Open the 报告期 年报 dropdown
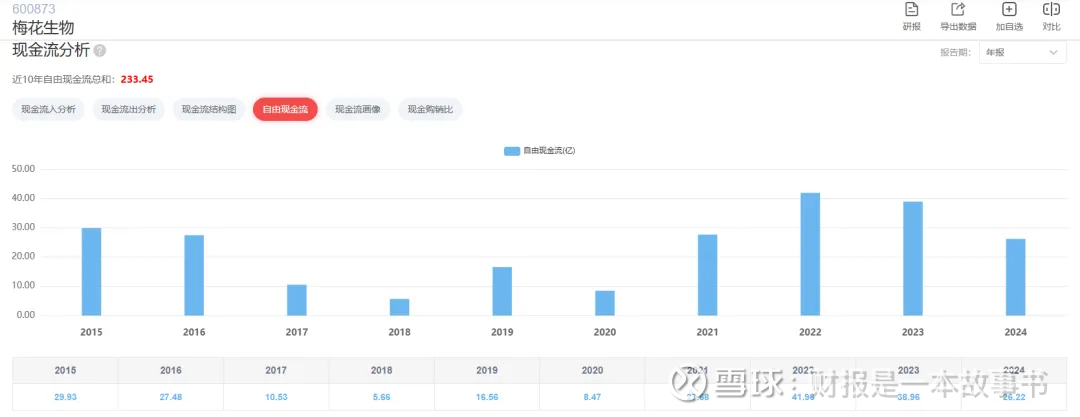Viewport: 1080px width, 417px height. point(1022,52)
